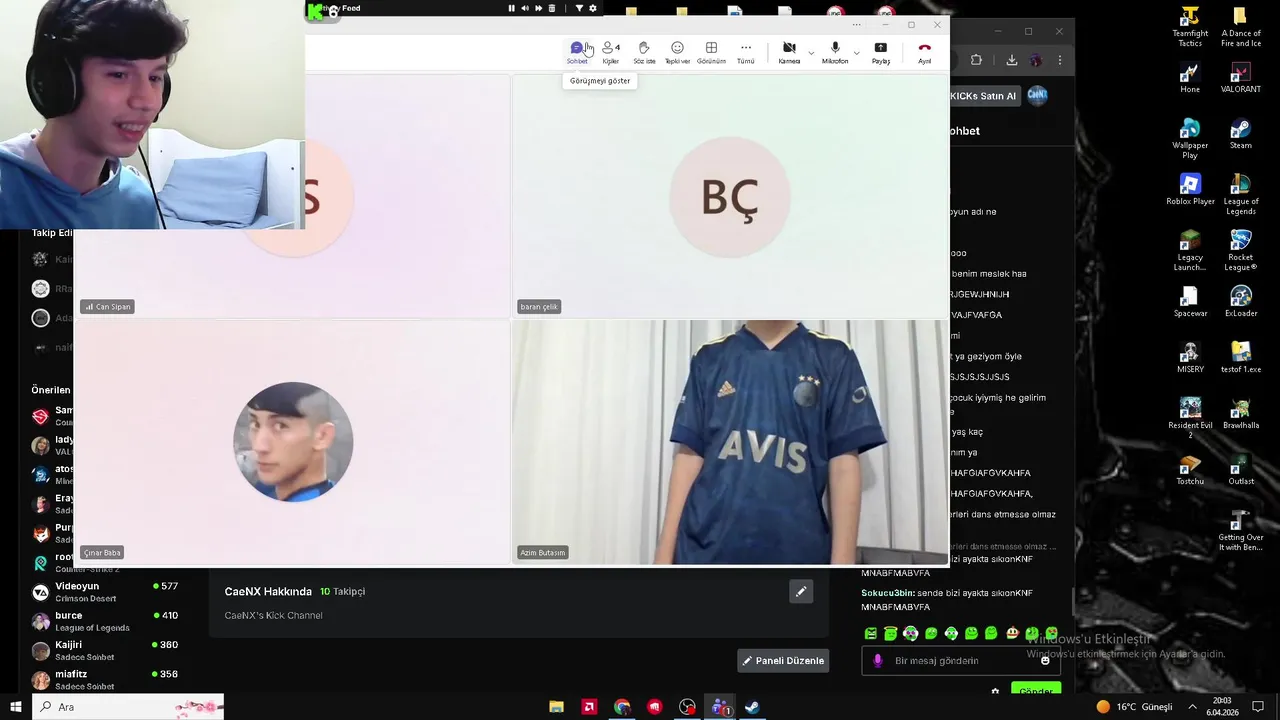Image resolution: width=1280 pixels, height=720 pixels.
Task: Click the Sokucu3bin username in chat
Action: coord(887,593)
